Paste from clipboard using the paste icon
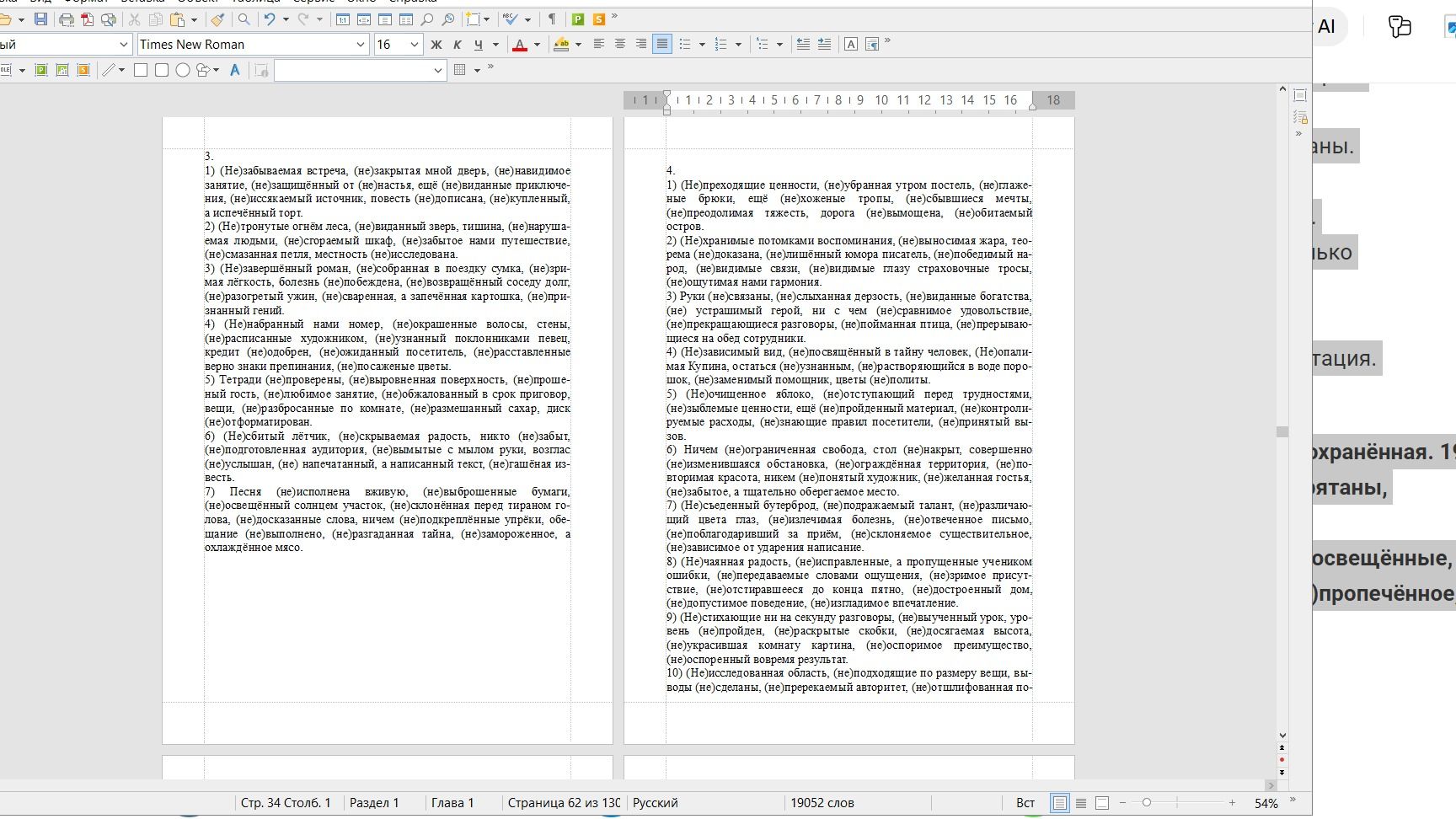The height and width of the screenshot is (819, 1456). tap(177, 19)
